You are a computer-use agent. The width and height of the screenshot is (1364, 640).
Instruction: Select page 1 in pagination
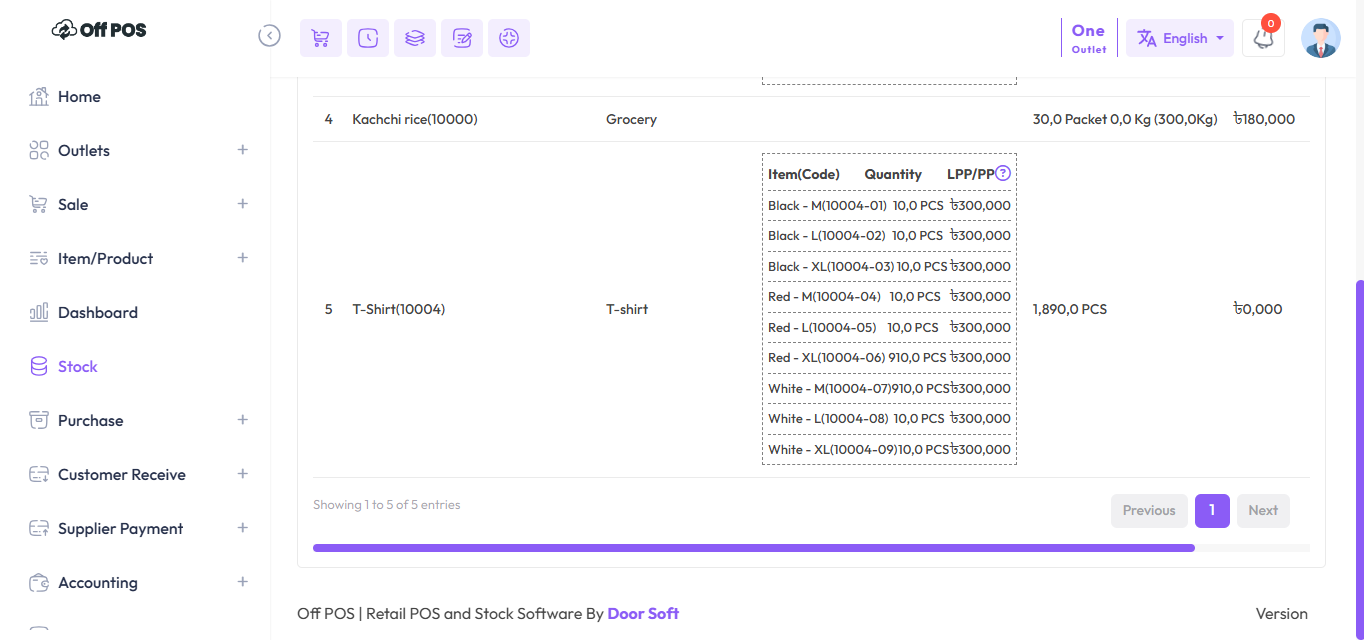pyautogui.click(x=1211, y=511)
